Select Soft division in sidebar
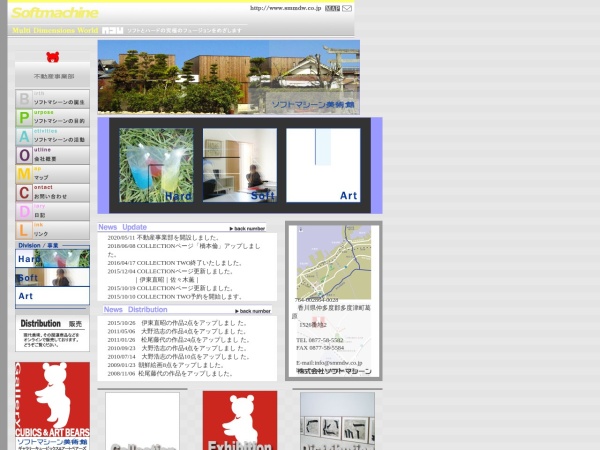600x450 pixels. pos(53,277)
